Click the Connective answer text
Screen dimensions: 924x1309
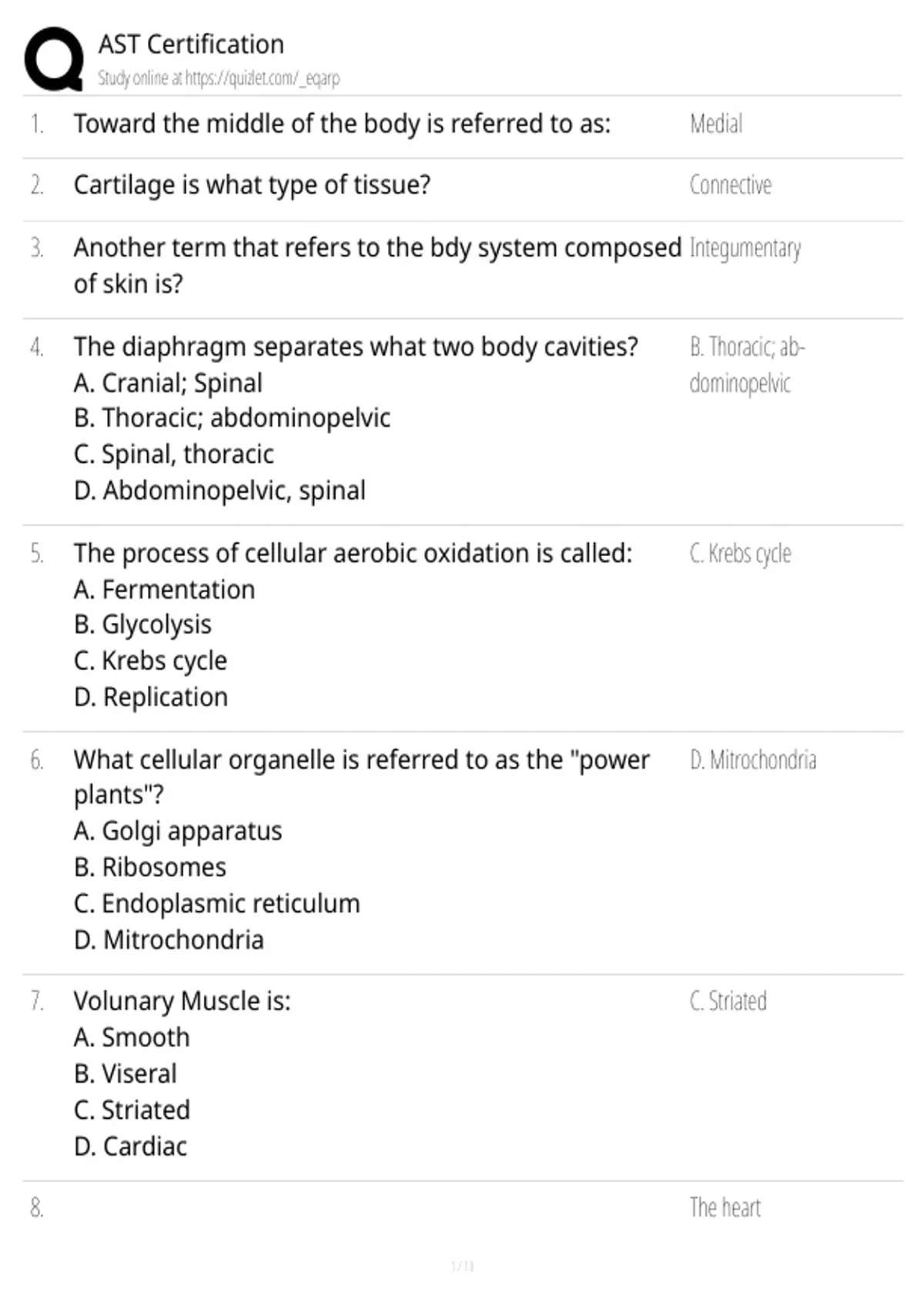(730, 185)
